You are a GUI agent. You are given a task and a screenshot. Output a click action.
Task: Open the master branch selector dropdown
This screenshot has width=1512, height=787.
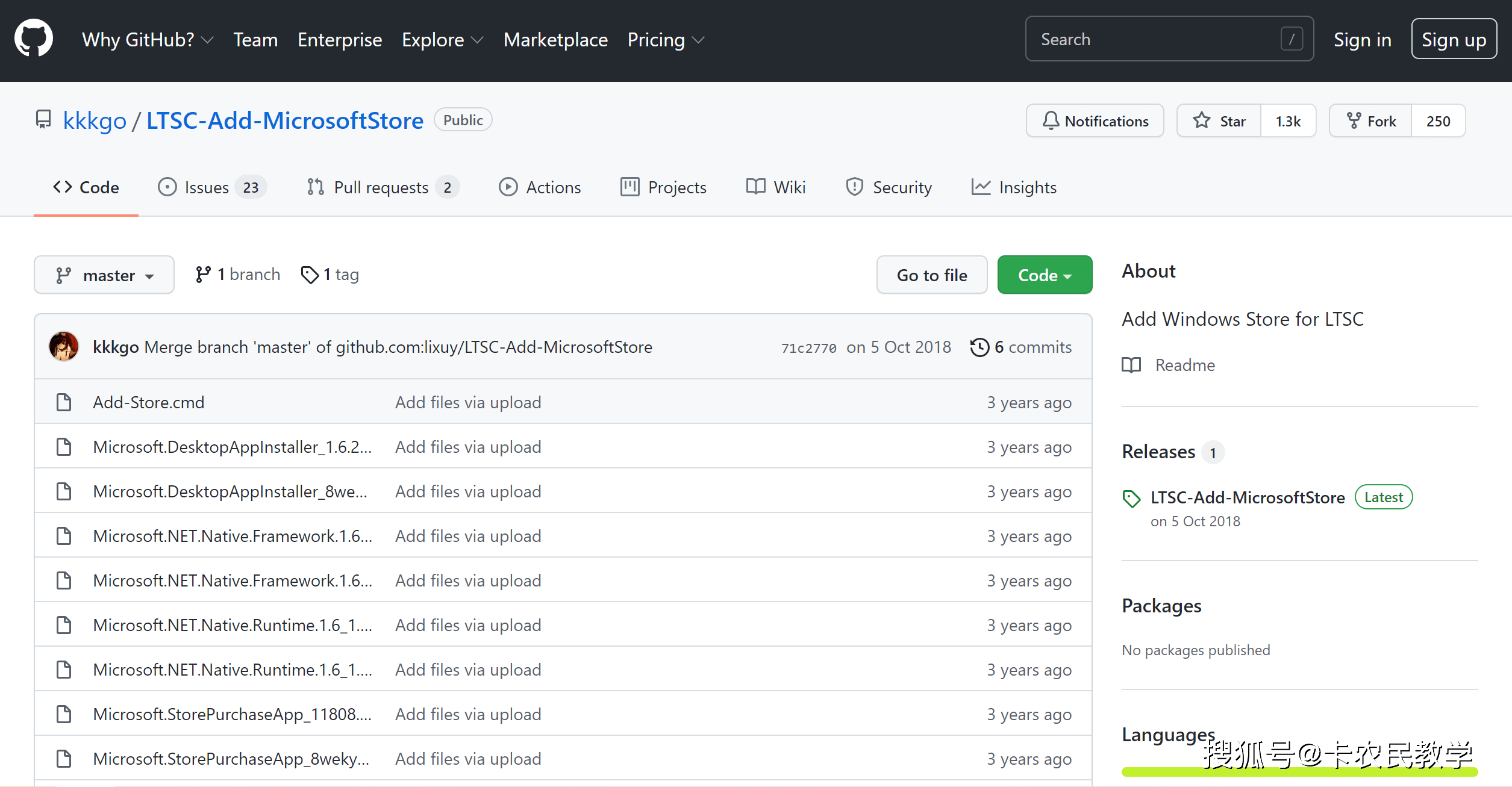click(104, 275)
